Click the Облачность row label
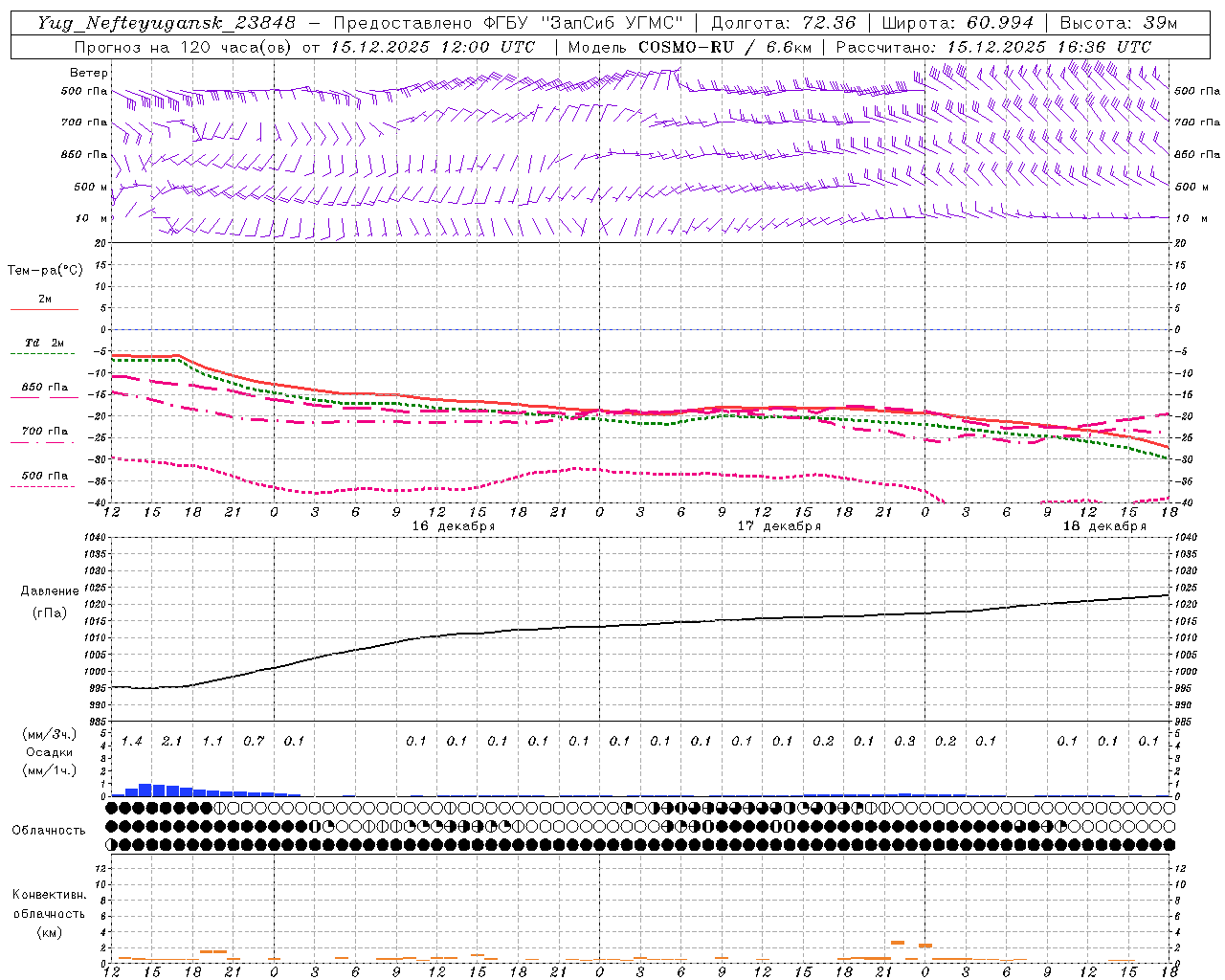1225x980 pixels. [49, 830]
